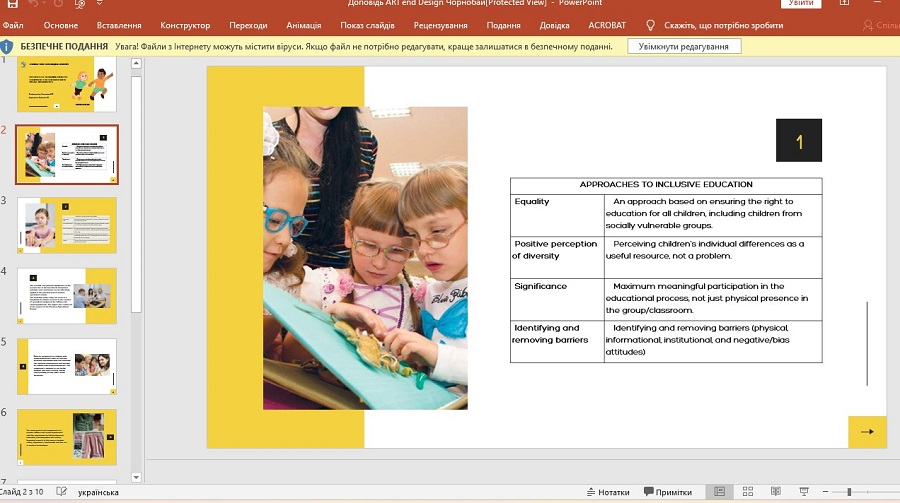Open the Анімація ribbon tab
This screenshot has height=503, width=900.
click(x=304, y=25)
